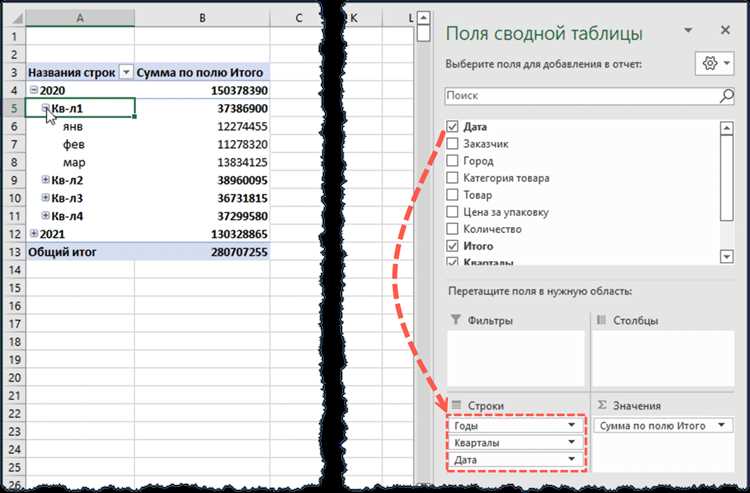Tick the Товар field checkbox
The image size is (750, 493).
452,195
